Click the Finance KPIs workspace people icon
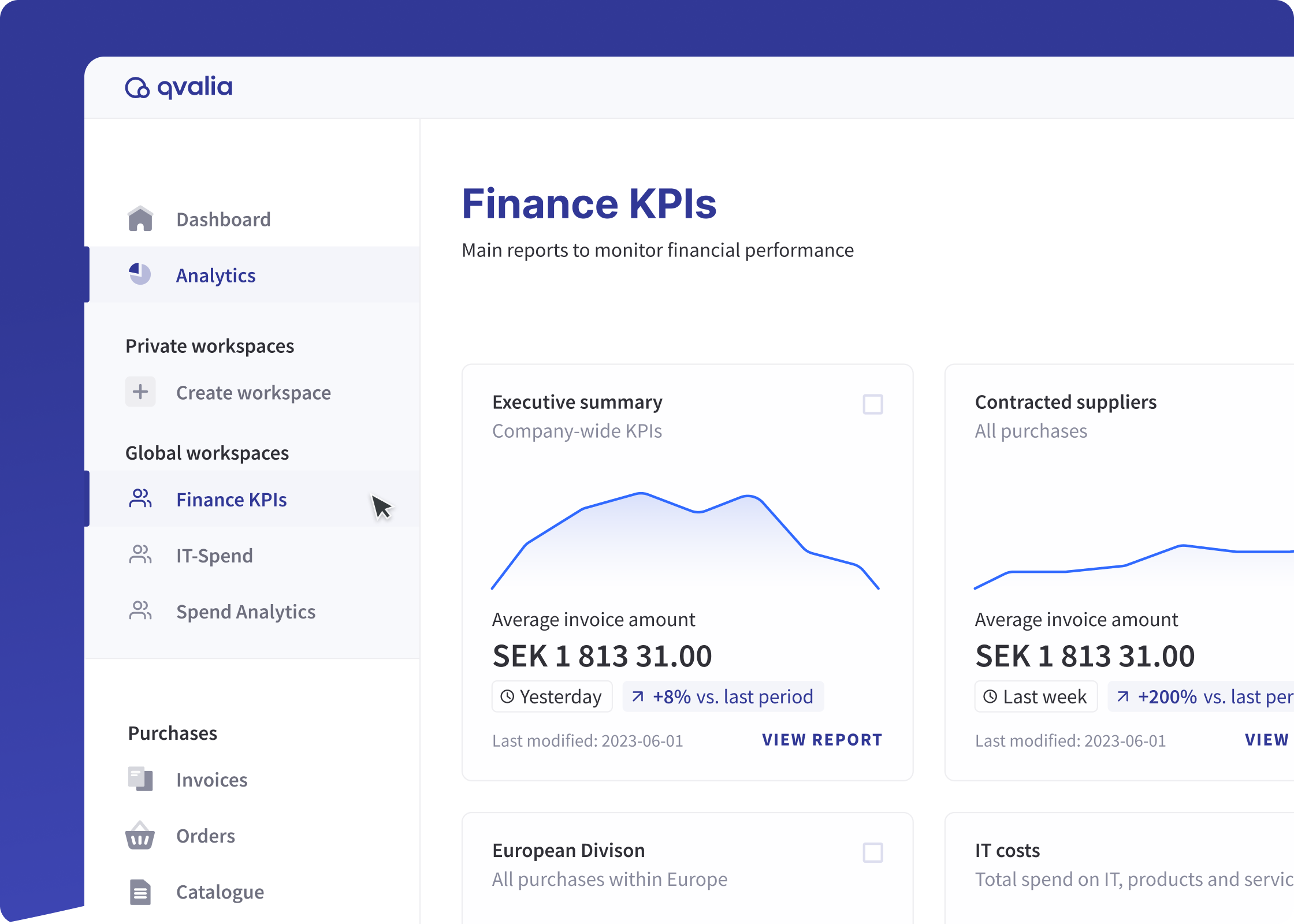The width and height of the screenshot is (1294, 924). click(x=140, y=498)
